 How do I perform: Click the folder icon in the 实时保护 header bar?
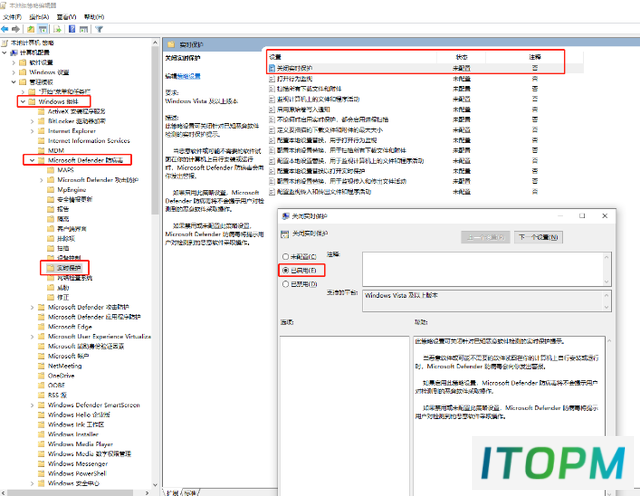coord(171,44)
